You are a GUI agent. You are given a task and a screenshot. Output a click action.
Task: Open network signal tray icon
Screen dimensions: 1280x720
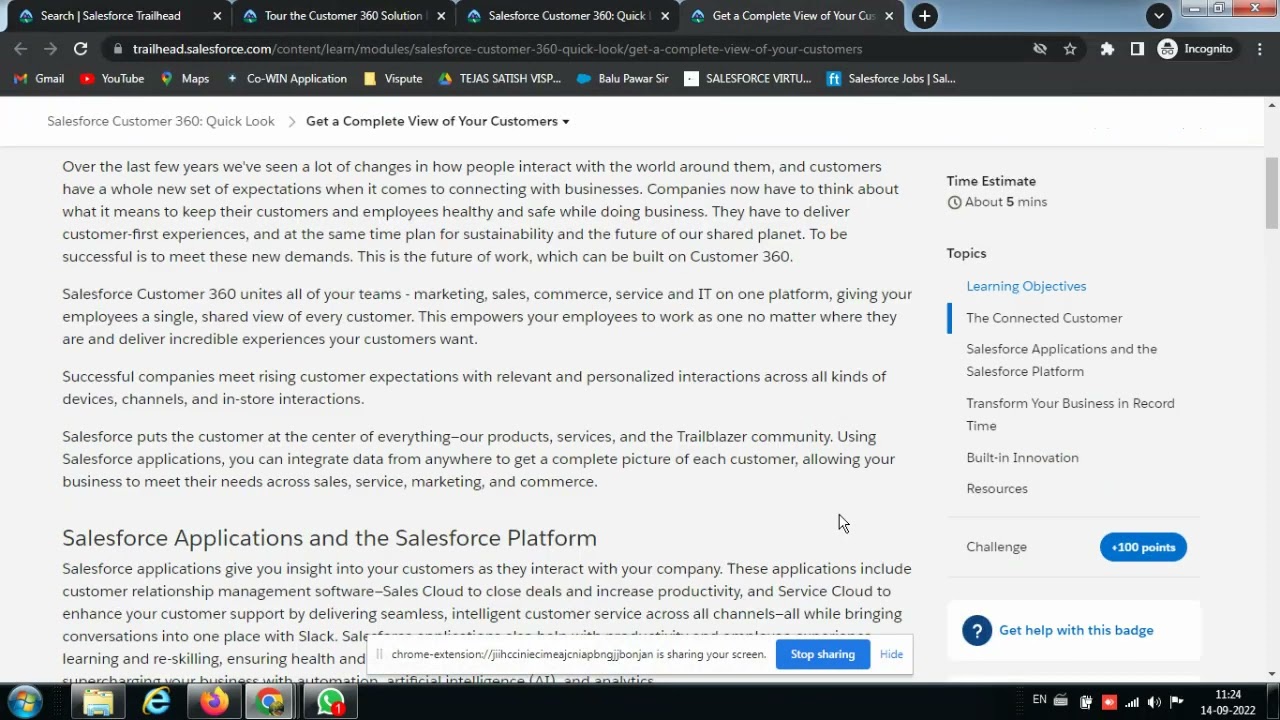(x=1131, y=702)
